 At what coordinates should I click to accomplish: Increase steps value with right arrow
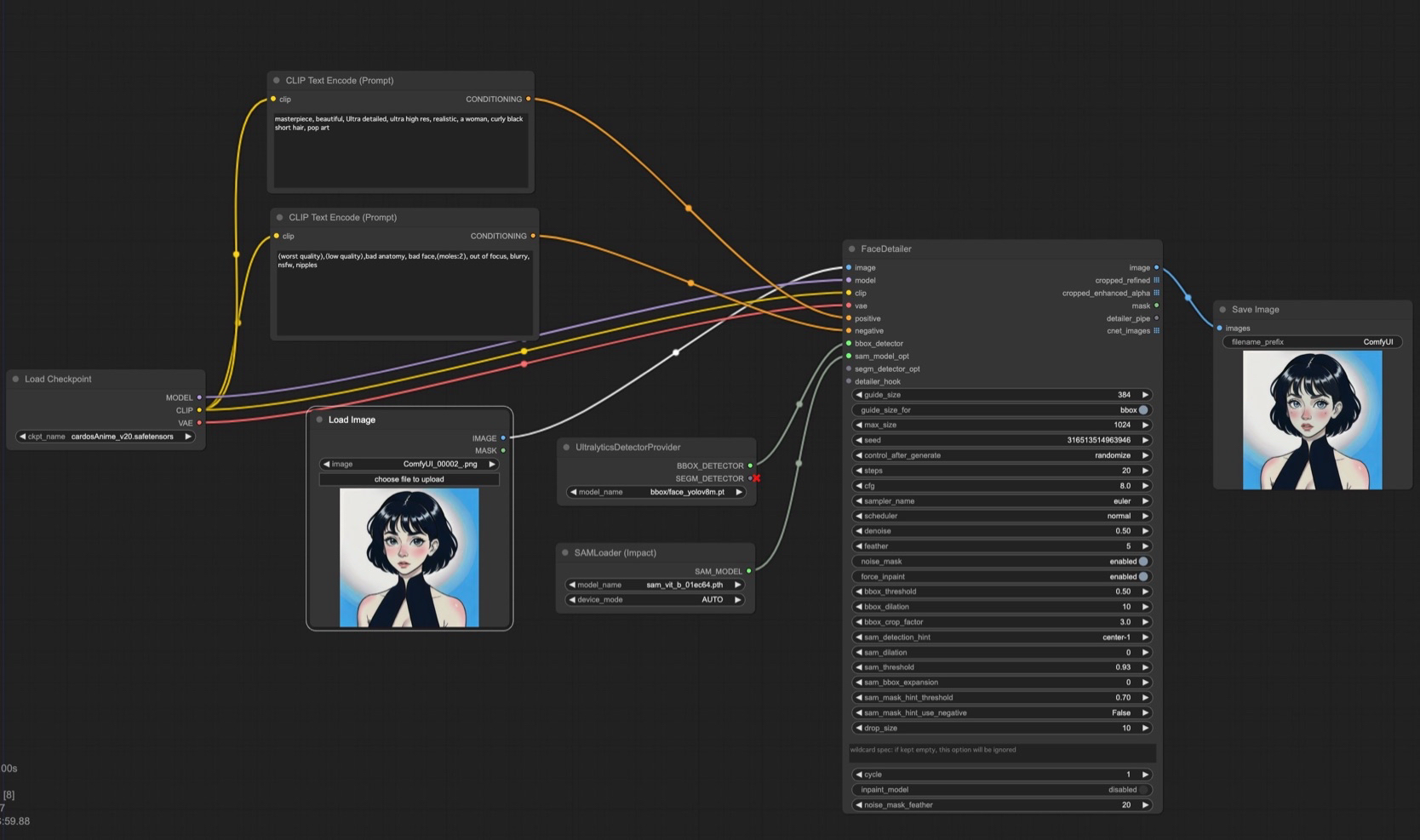pos(1145,471)
